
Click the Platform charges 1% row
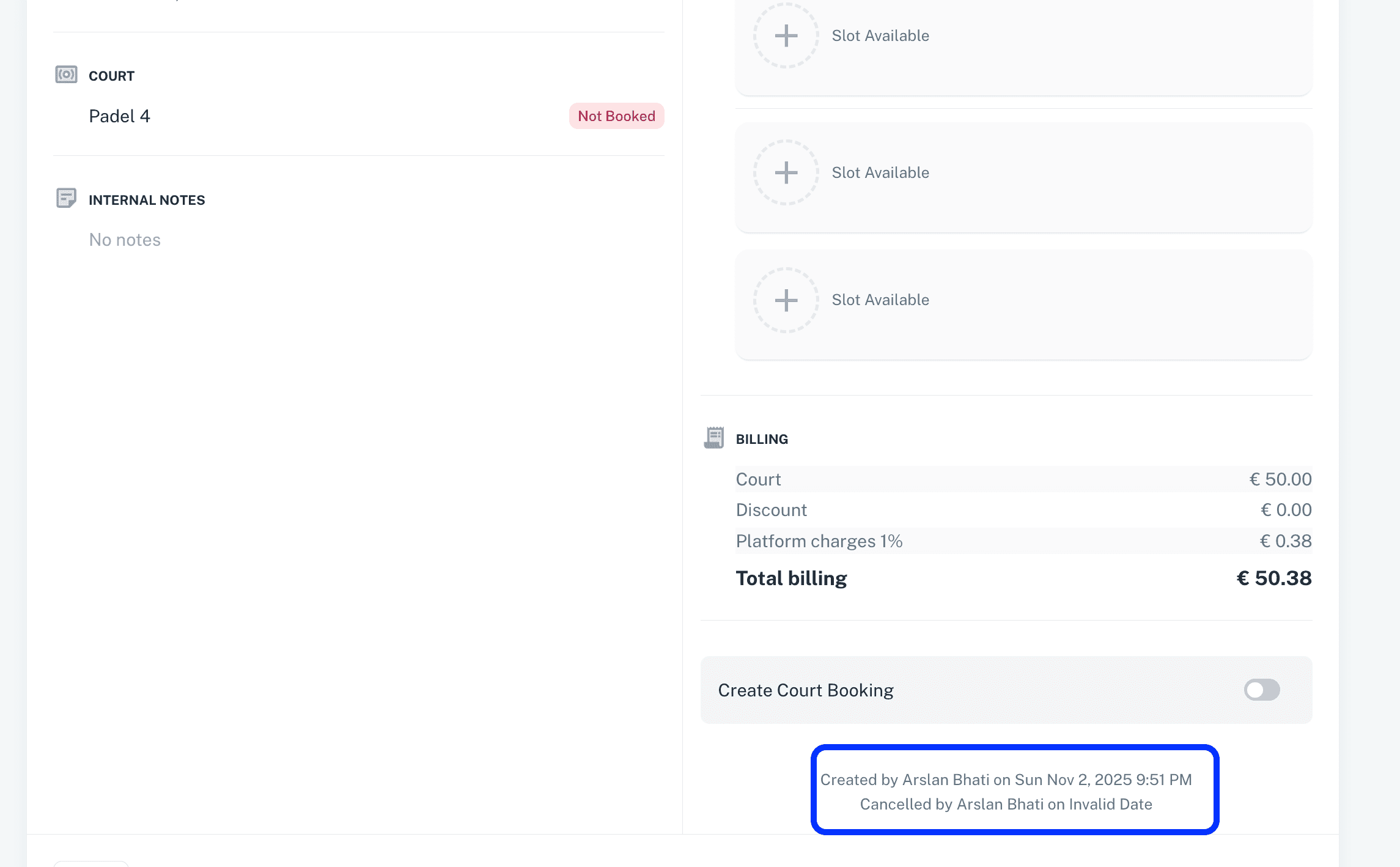click(x=1023, y=541)
